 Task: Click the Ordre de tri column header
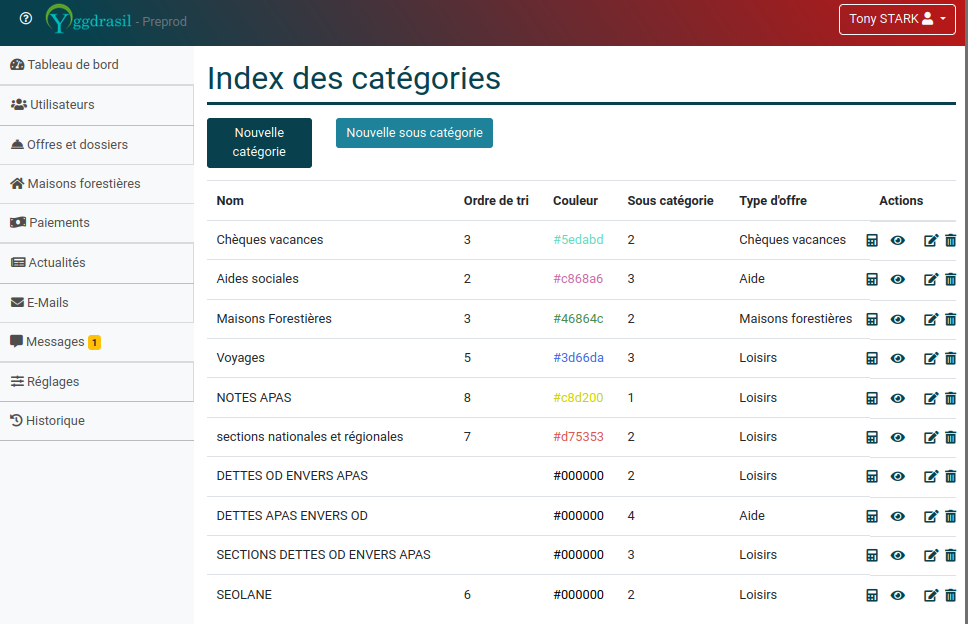pos(496,201)
